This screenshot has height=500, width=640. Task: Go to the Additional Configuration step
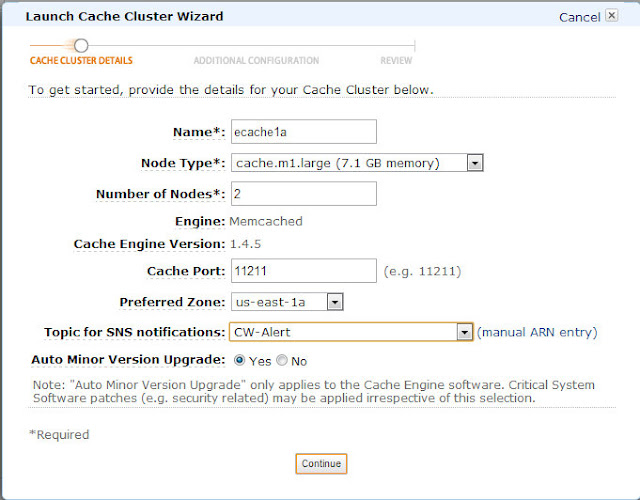pyautogui.click(x=256, y=61)
